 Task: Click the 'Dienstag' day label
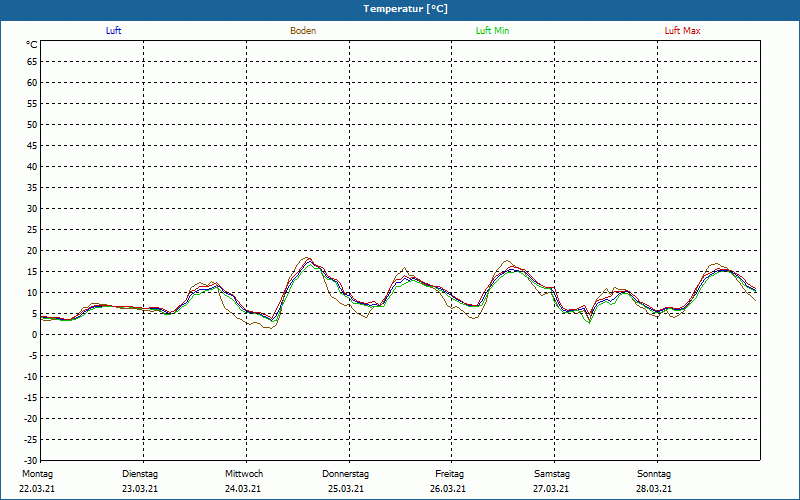tap(140, 474)
